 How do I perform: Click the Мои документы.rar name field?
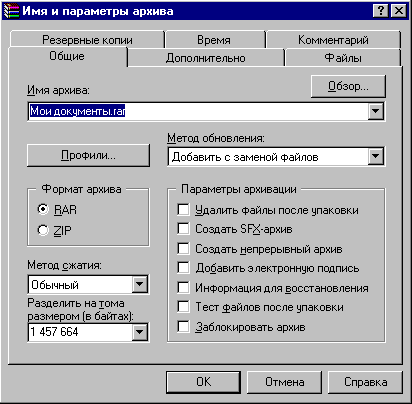point(199,111)
